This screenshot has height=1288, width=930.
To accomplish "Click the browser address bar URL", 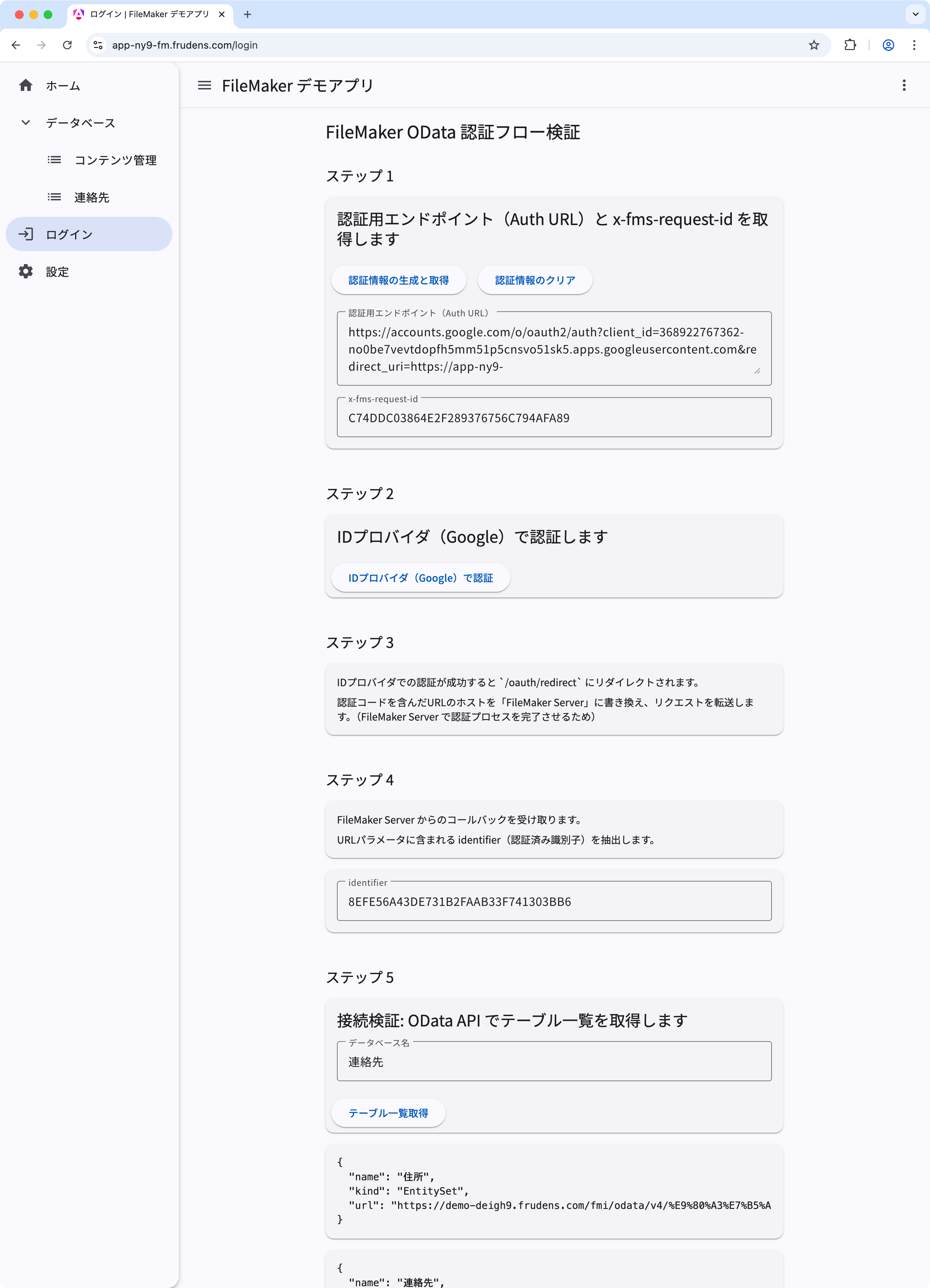I will coord(185,45).
